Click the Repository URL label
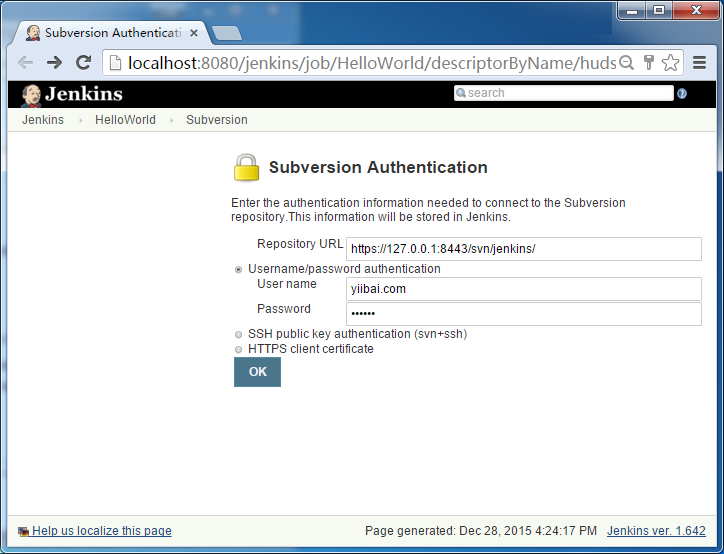 (x=300, y=244)
